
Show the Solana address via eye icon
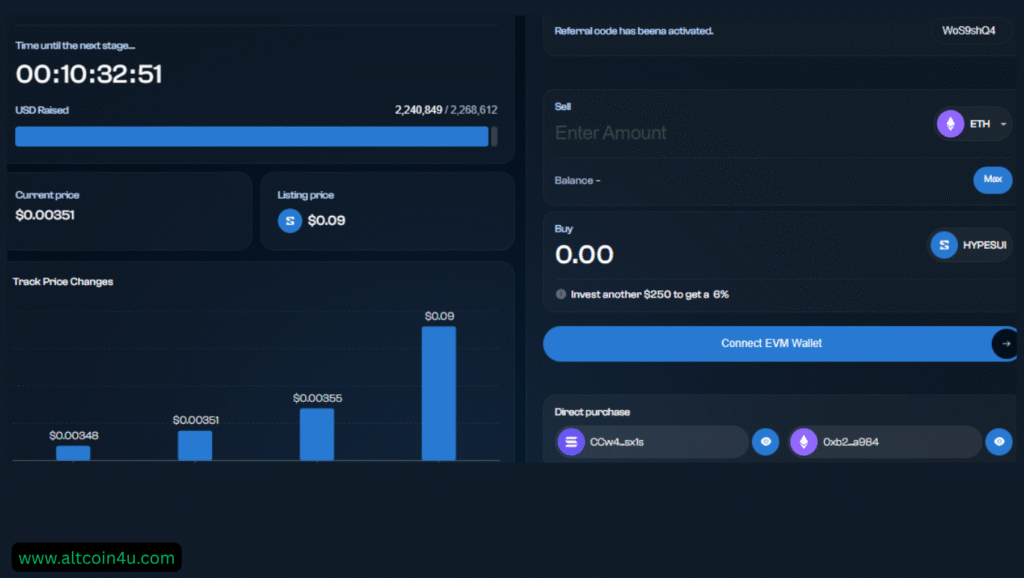(x=765, y=441)
